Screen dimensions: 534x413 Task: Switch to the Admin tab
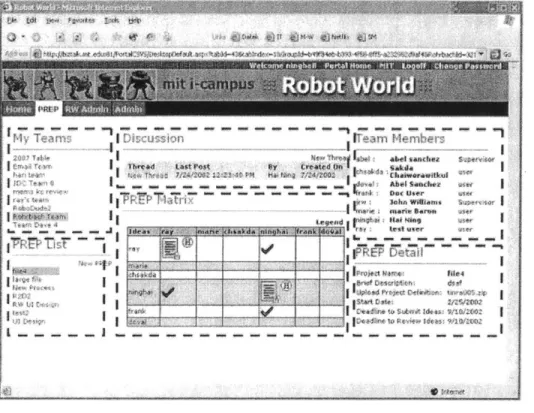(128, 109)
